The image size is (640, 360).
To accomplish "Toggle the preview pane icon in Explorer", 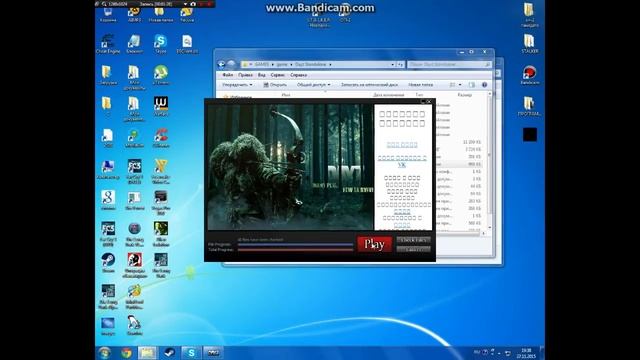I will [472, 85].
